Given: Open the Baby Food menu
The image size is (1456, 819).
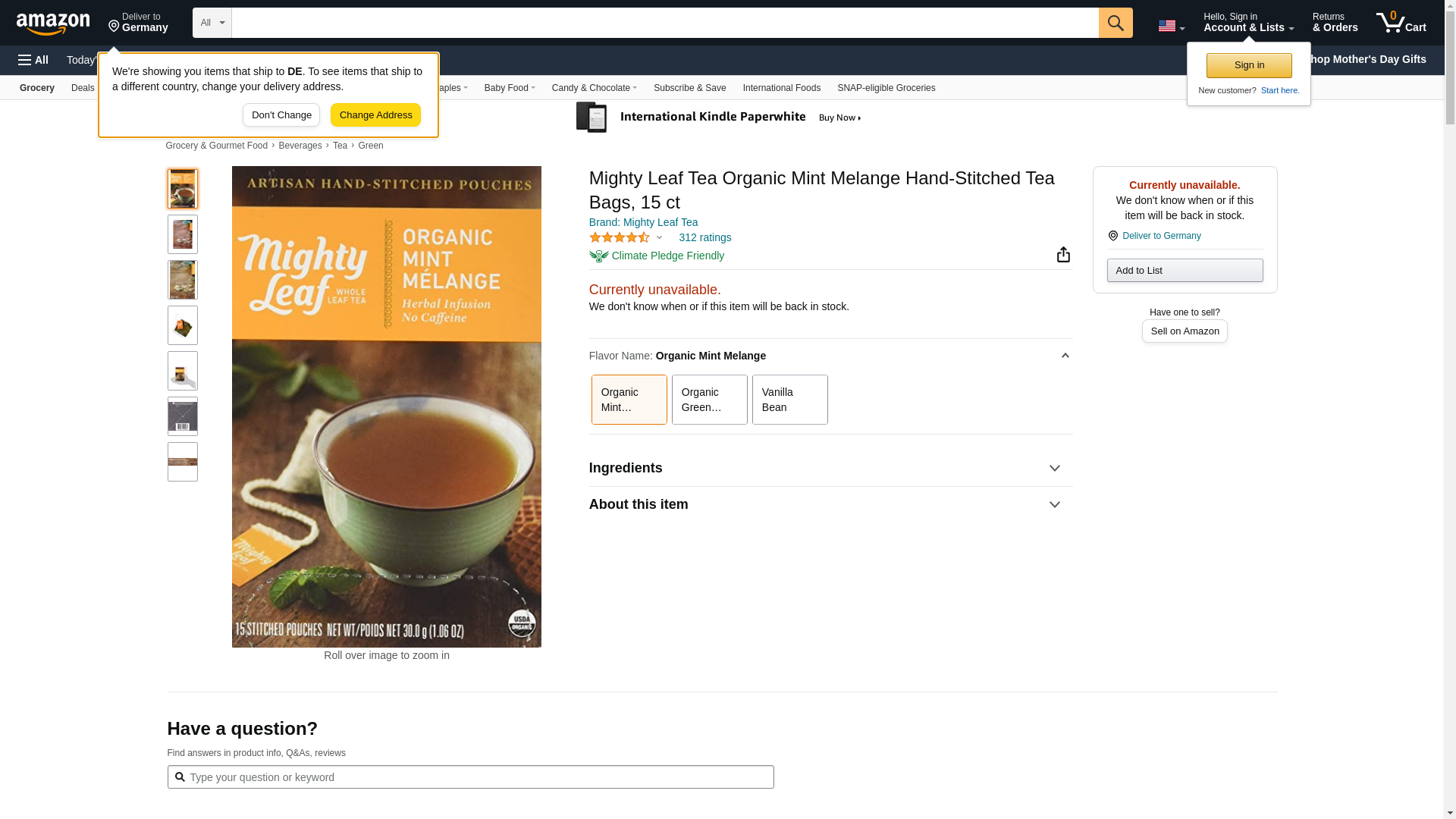Looking at the screenshot, I should tap(510, 88).
